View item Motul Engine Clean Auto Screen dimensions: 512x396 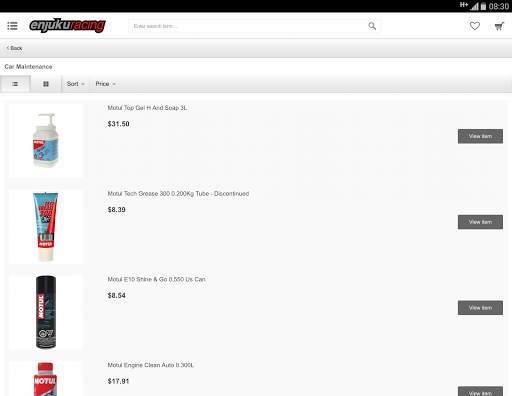coord(480,391)
